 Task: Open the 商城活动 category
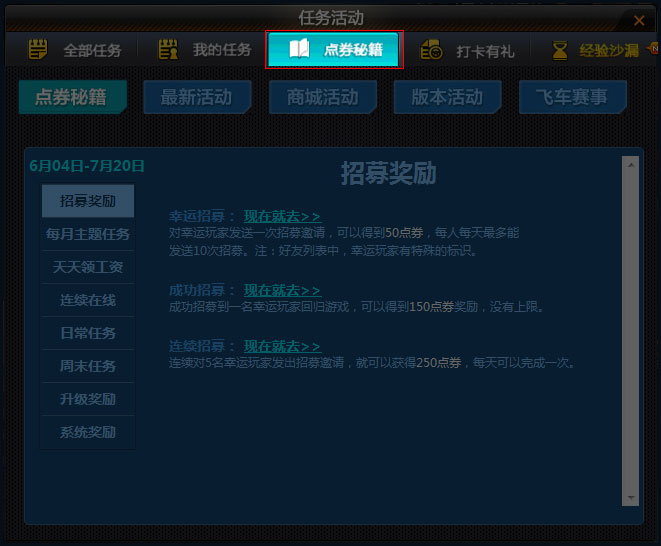[323, 97]
